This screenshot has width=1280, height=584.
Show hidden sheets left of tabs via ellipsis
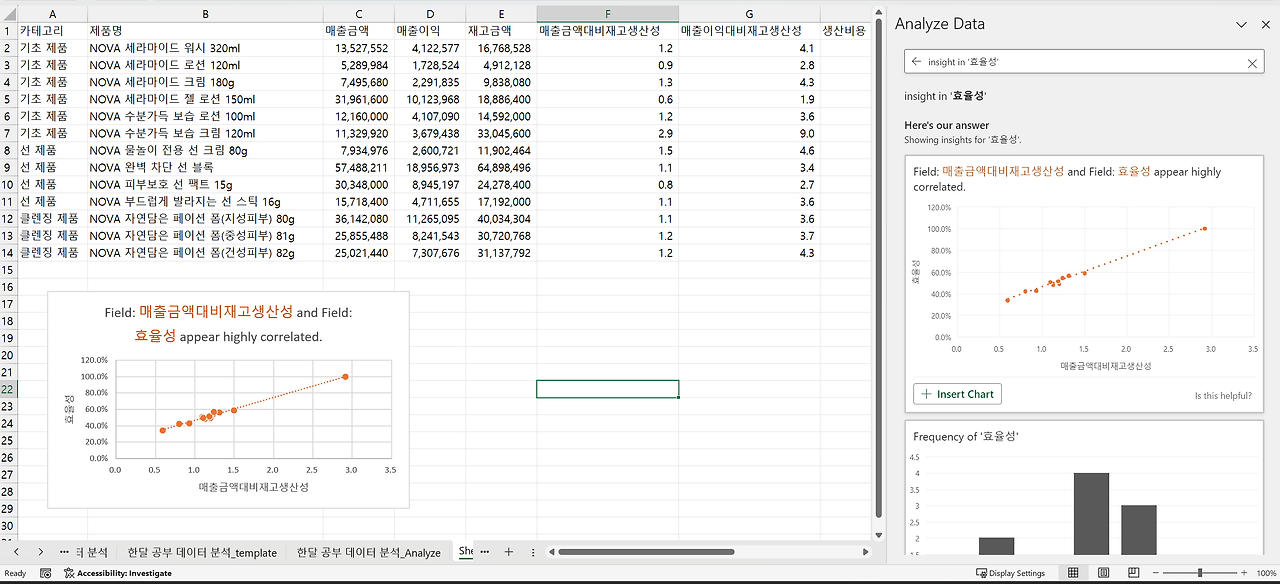(x=64, y=551)
